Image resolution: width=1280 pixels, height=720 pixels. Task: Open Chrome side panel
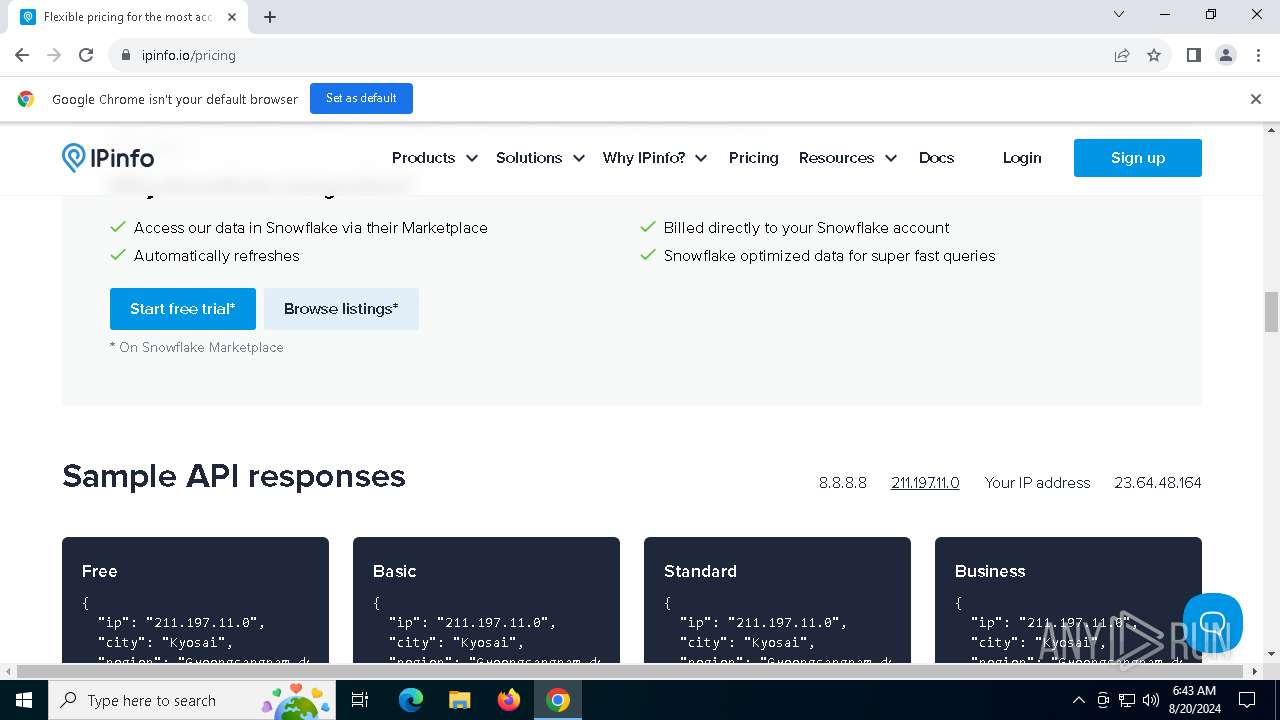(x=1193, y=55)
